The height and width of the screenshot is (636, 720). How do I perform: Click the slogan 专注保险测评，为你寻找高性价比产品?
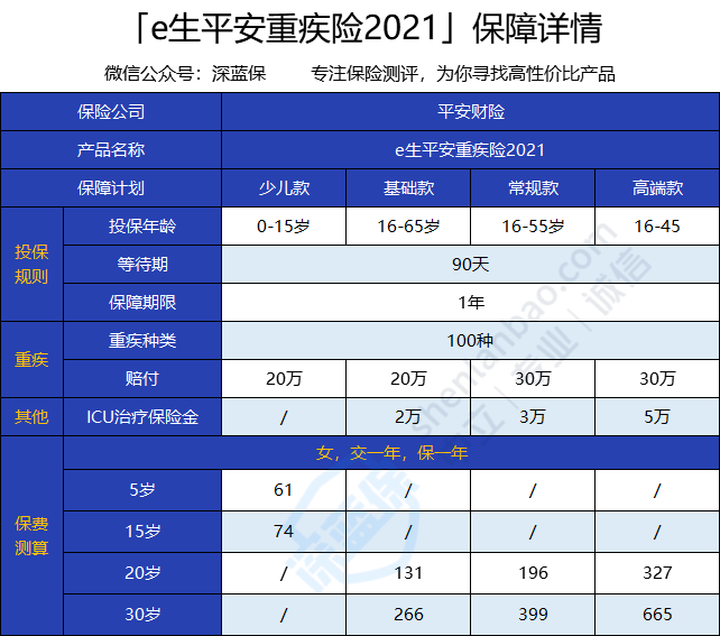[463, 73]
